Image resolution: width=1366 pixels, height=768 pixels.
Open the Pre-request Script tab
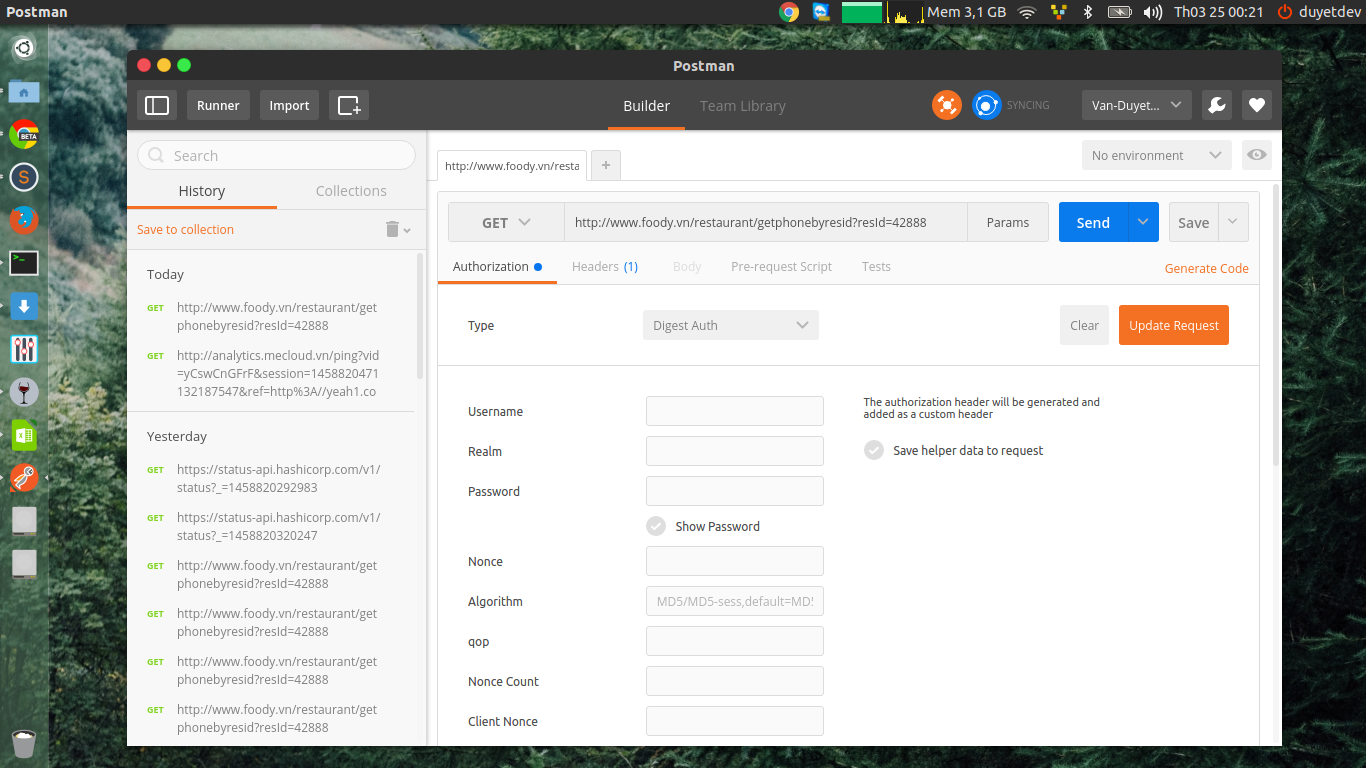[x=781, y=267]
